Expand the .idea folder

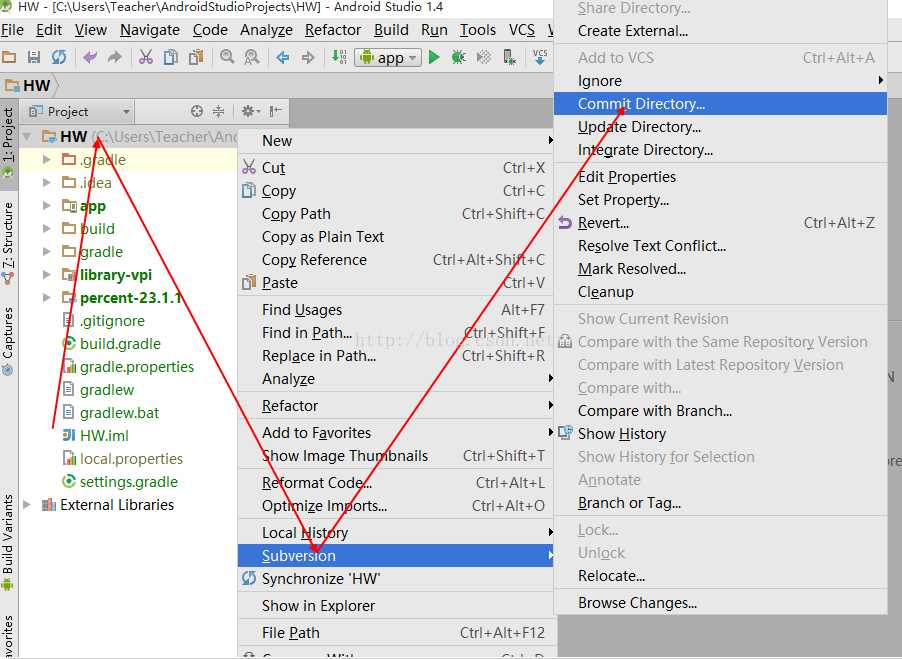[47, 182]
